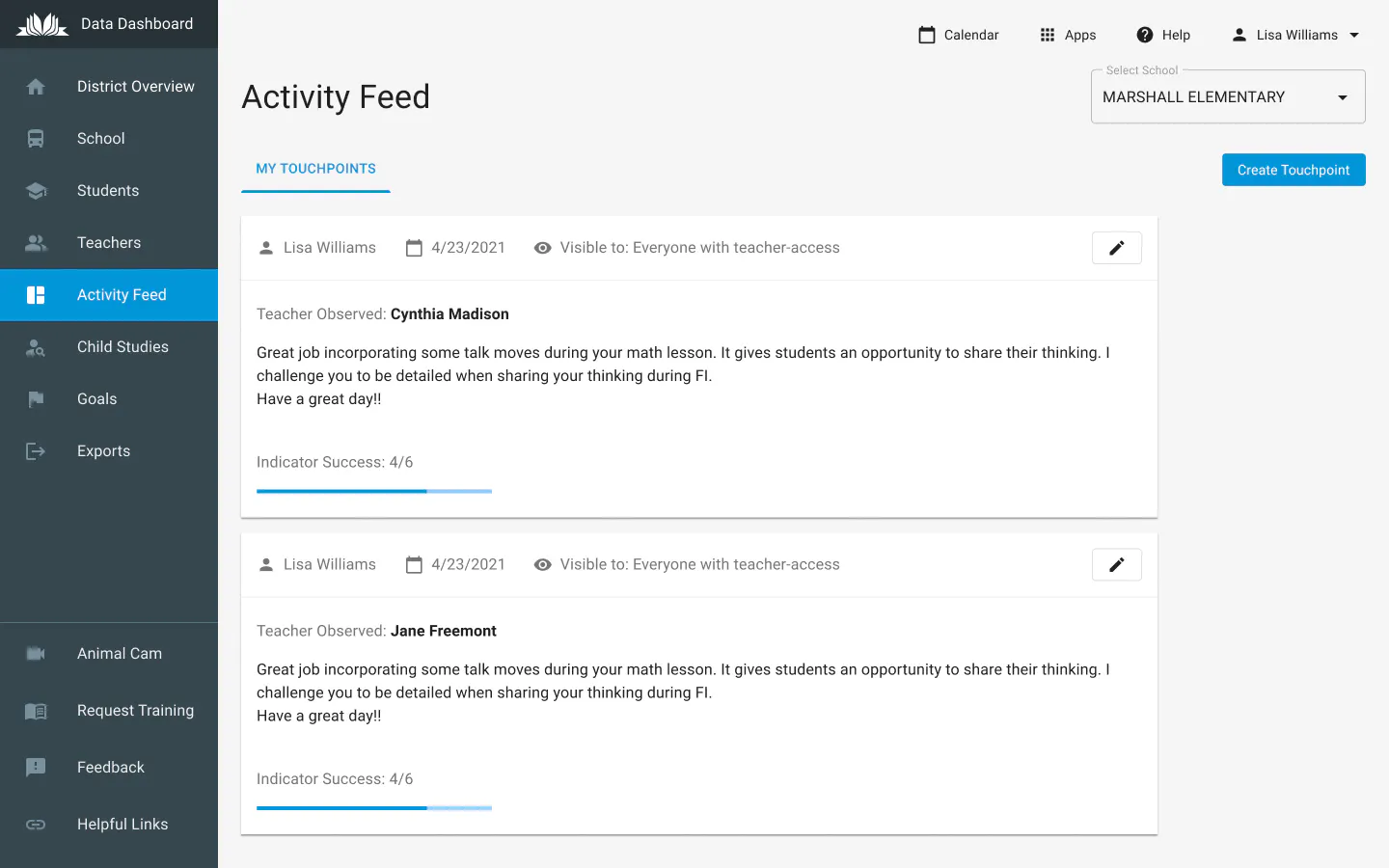The height and width of the screenshot is (868, 1389).
Task: Click the Goals flag icon
Action: [x=36, y=399]
